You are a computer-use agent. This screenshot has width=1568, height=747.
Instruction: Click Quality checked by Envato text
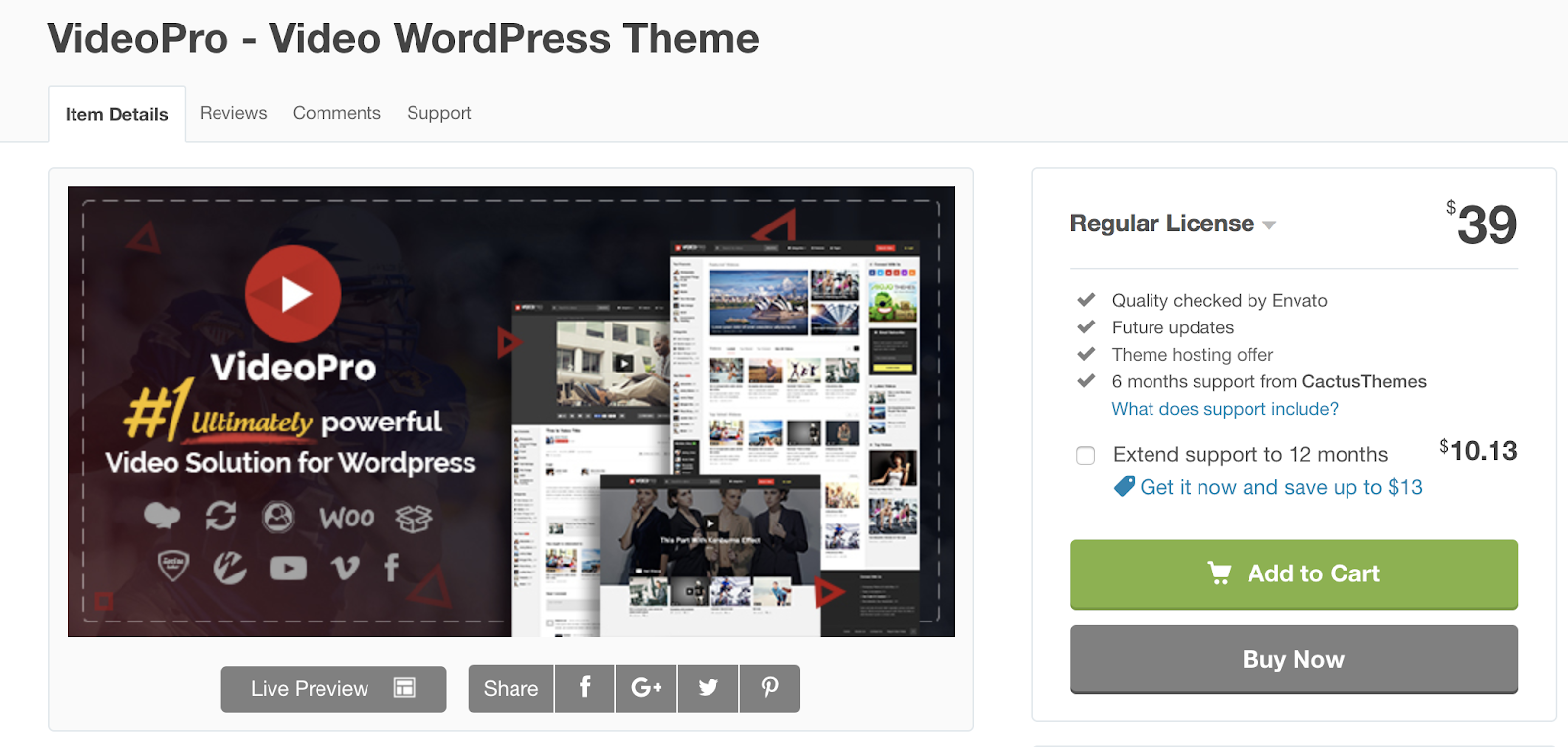coord(1219,300)
